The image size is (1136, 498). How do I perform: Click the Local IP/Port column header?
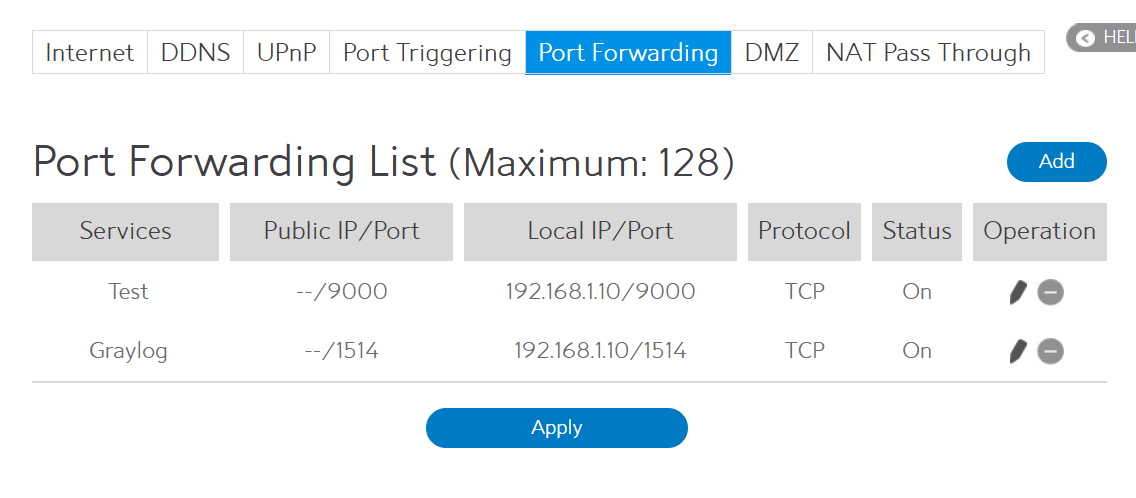point(600,231)
